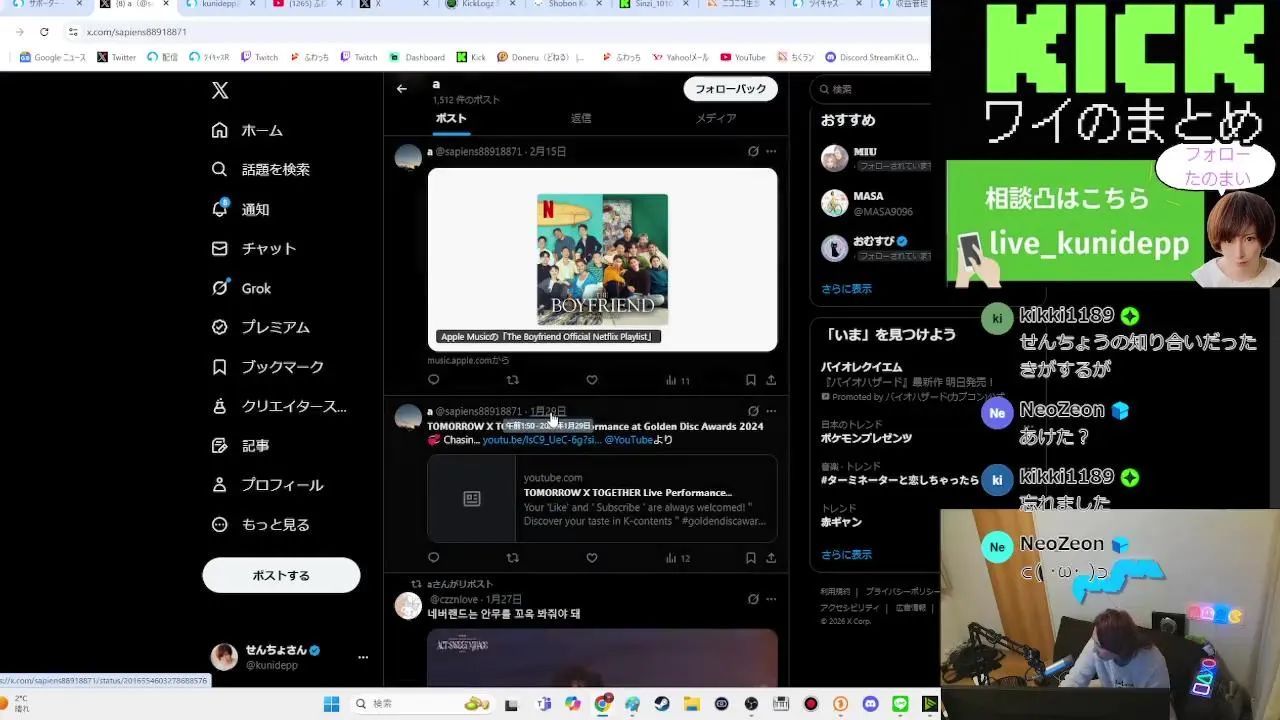Open the Dashboard bookmark
This screenshot has width=1280, height=720.
417,57
